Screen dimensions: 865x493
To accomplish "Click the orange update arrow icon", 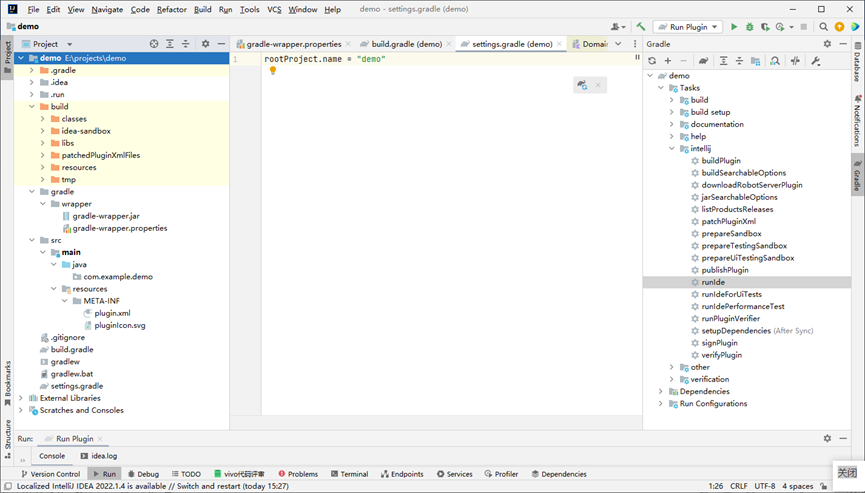I will click(x=839, y=26).
